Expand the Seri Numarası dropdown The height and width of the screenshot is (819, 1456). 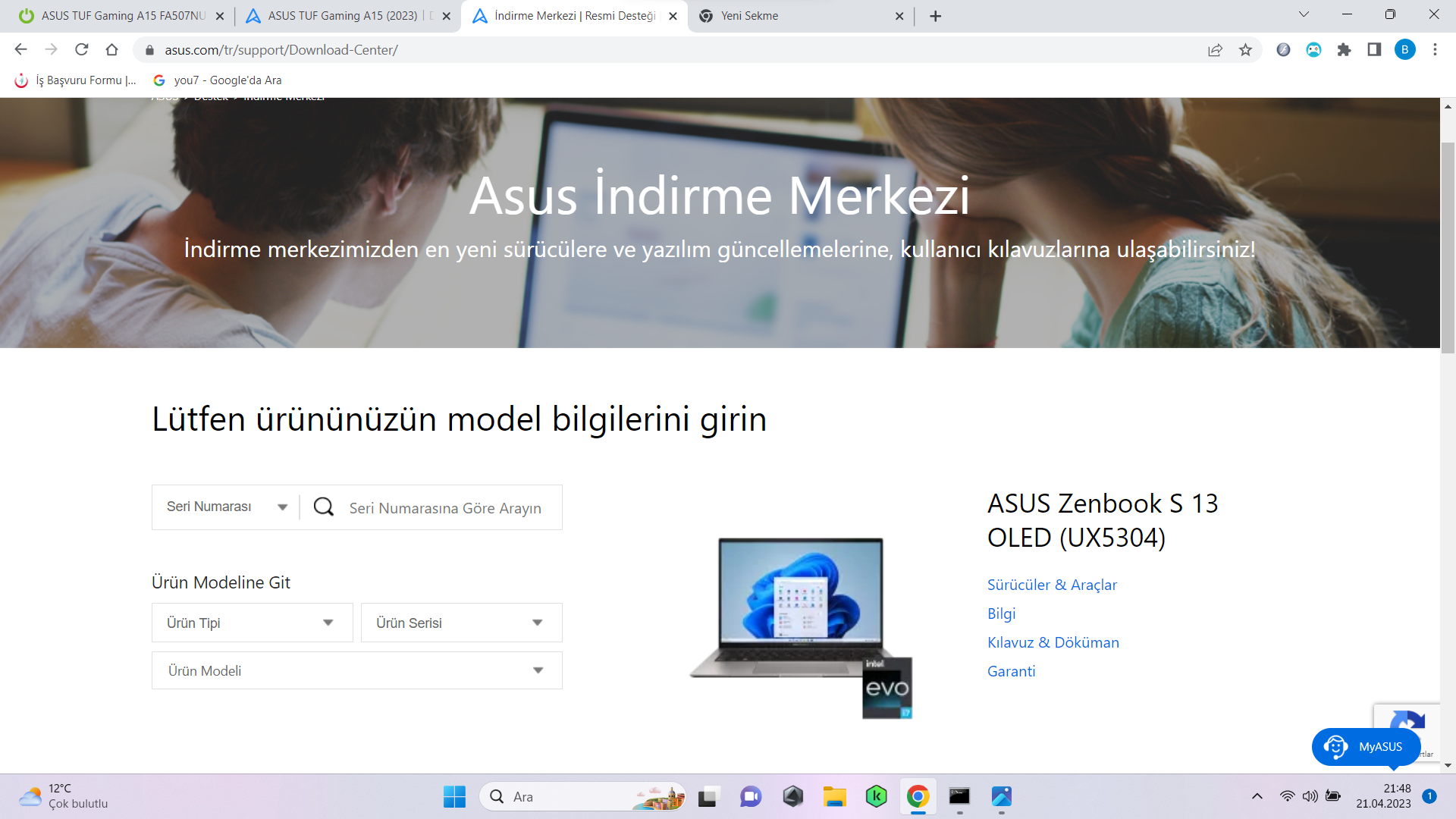click(226, 507)
